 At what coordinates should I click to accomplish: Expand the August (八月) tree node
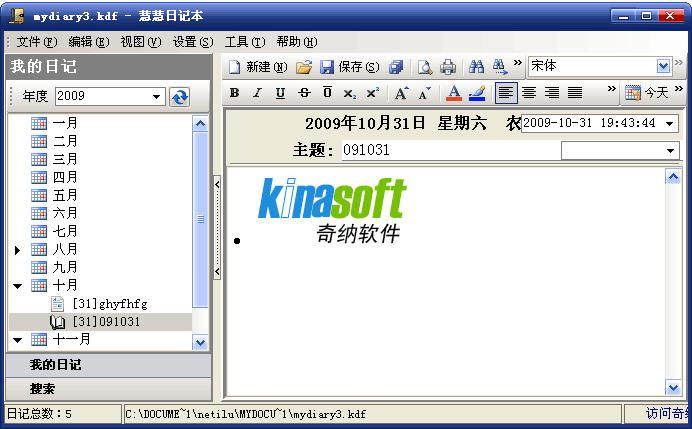click(x=17, y=250)
